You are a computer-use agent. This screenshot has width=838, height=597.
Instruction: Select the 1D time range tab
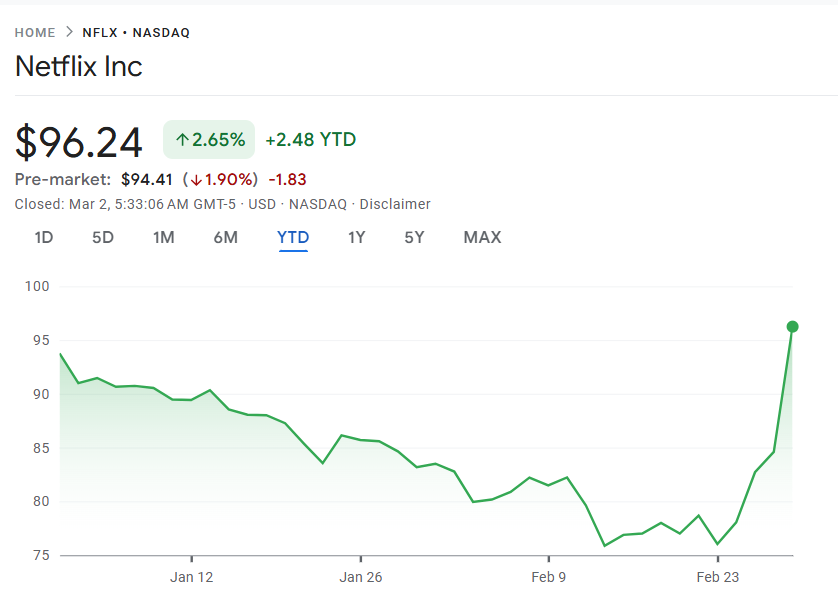43,237
